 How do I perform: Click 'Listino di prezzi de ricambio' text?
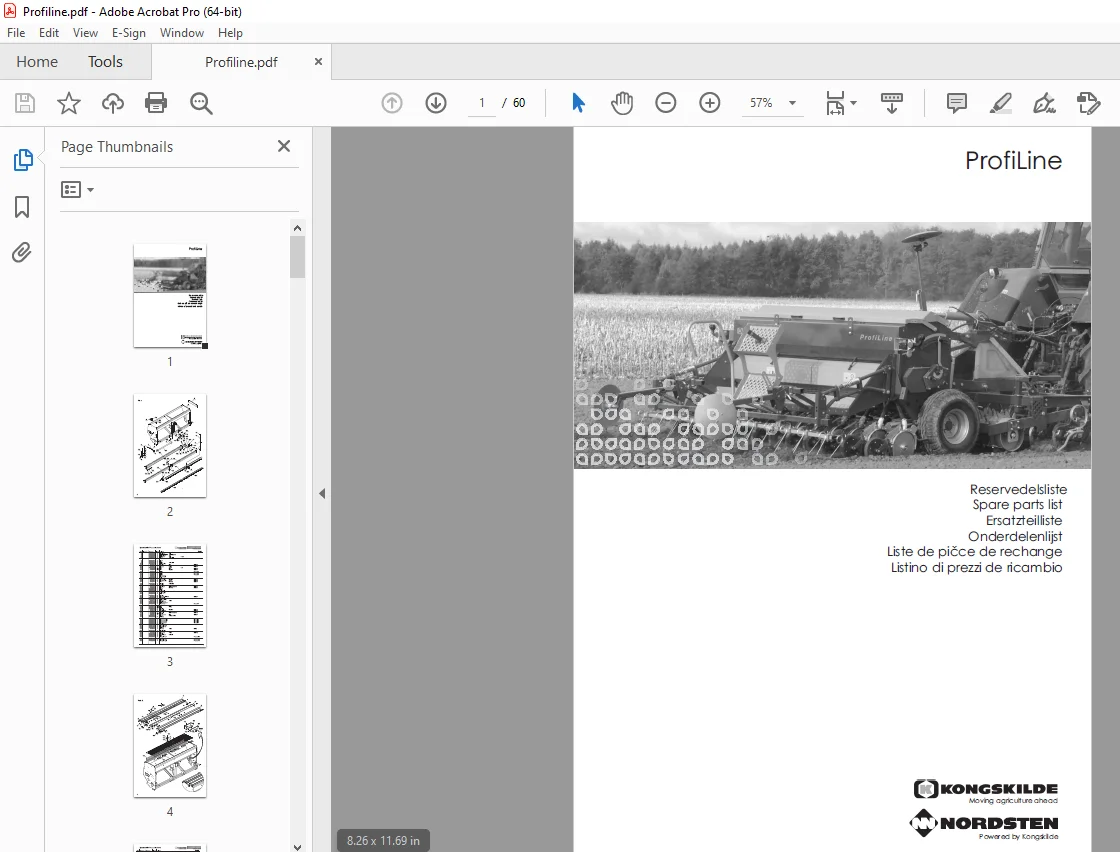(x=976, y=568)
